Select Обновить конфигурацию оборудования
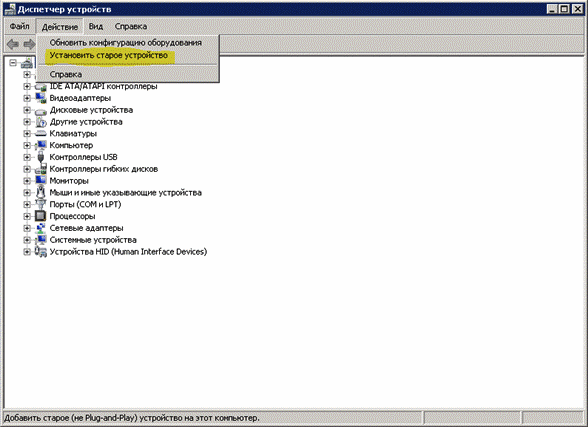This screenshot has height=427, width=588. click(126, 43)
